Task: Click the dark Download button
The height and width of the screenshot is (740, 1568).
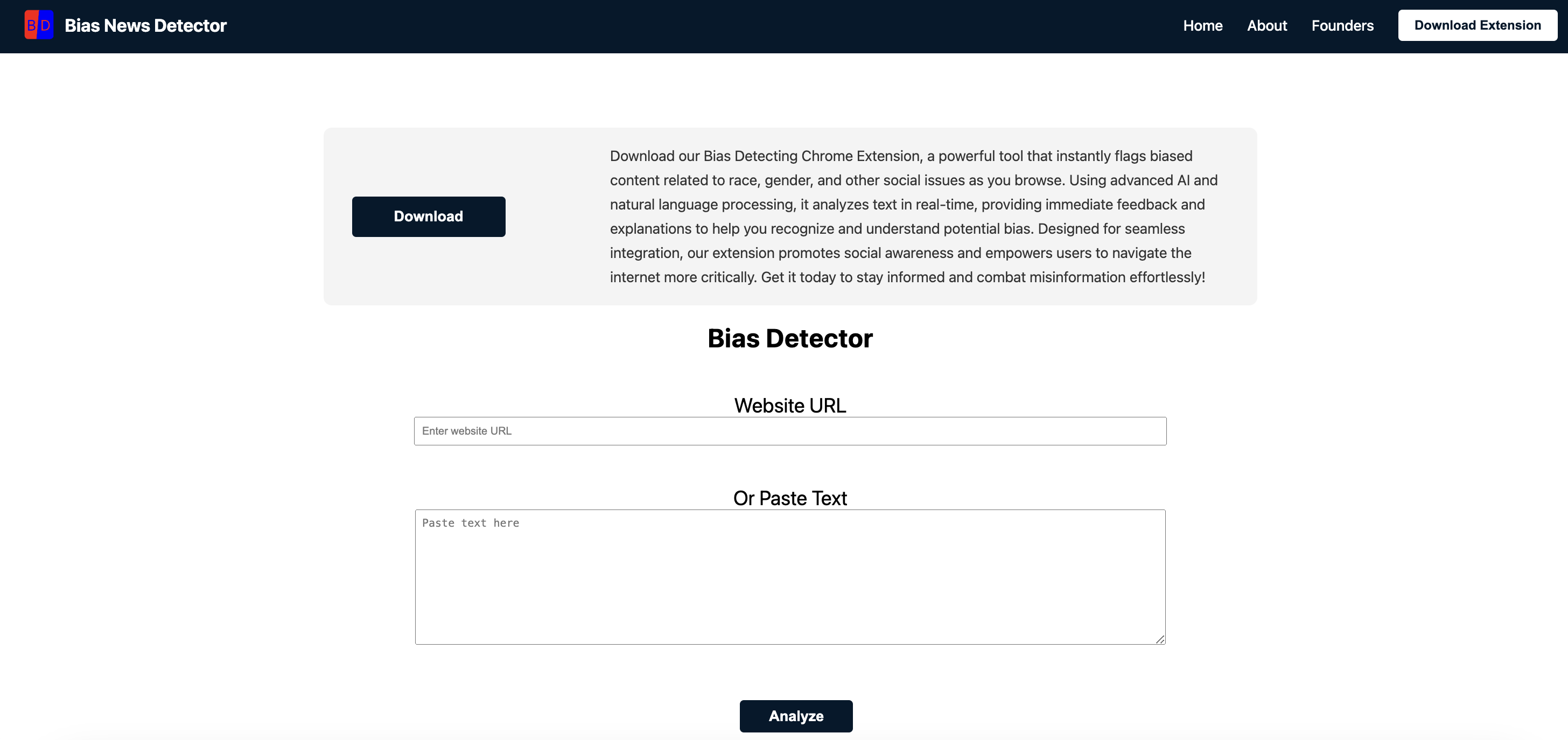Action: coord(428,216)
